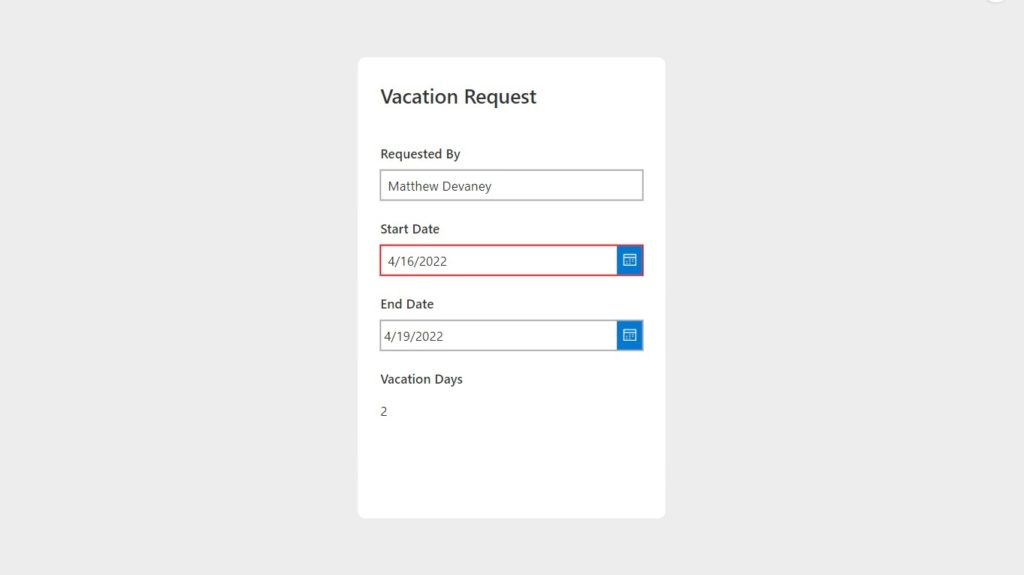This screenshot has width=1024, height=575.
Task: Focus the Requested By text field
Action: (x=511, y=186)
